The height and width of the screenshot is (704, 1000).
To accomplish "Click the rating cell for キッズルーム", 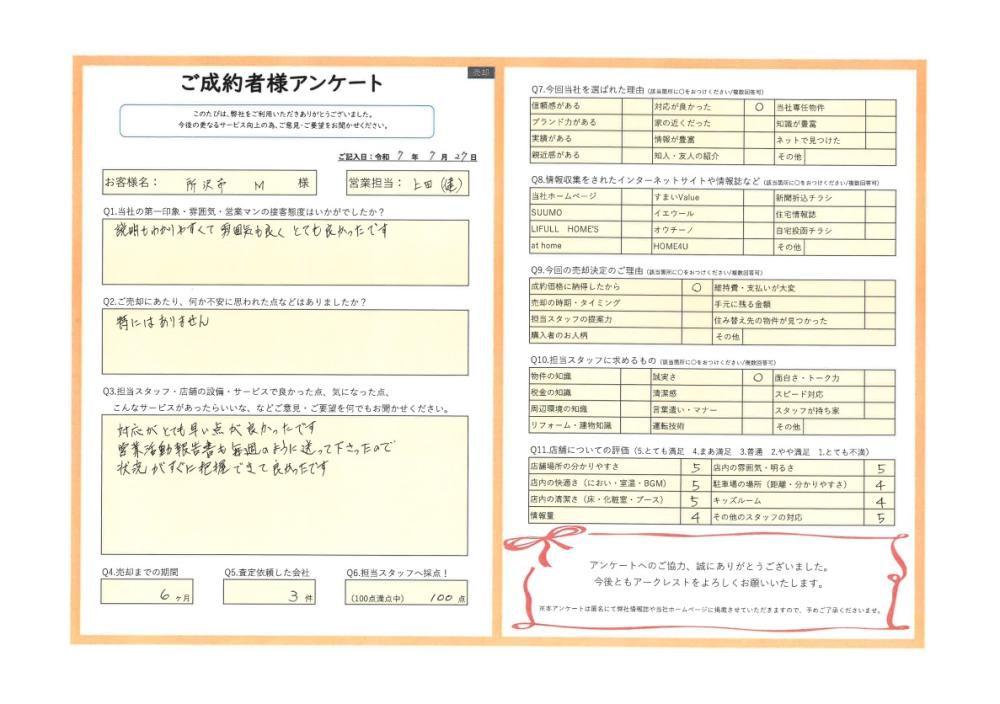I will [880, 502].
